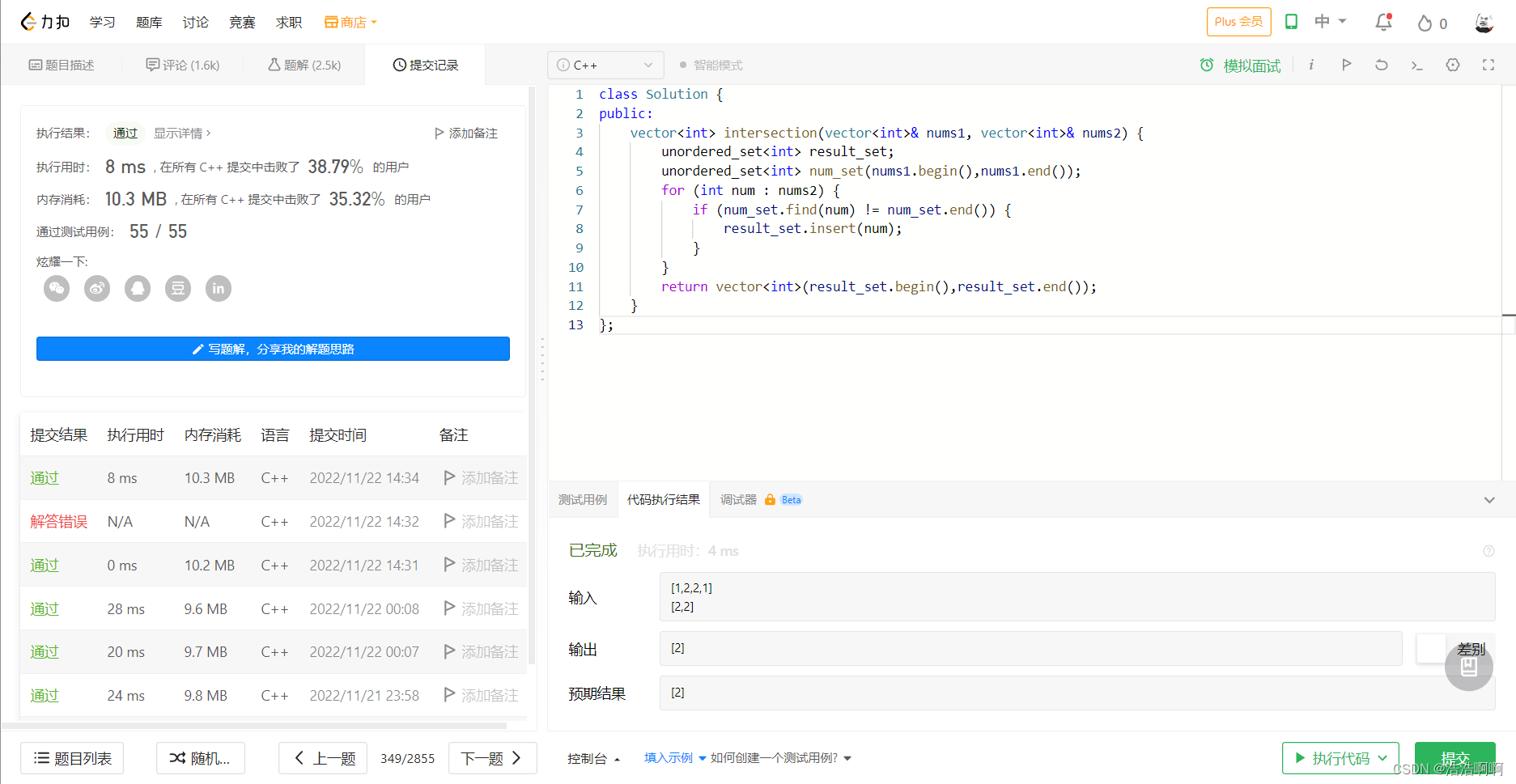Click 写题解 share solution button

coord(273,349)
